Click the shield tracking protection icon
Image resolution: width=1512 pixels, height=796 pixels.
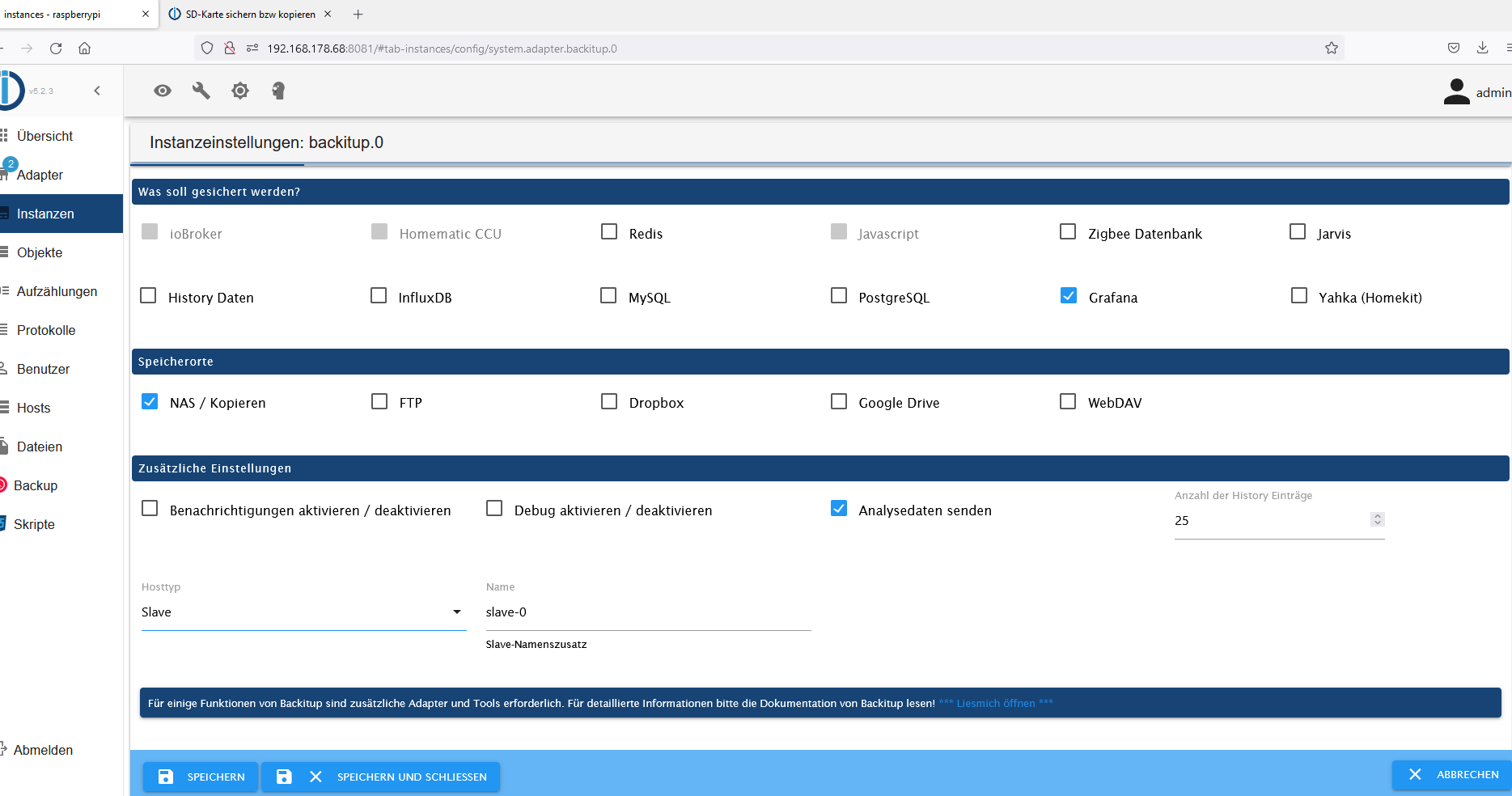point(207,49)
